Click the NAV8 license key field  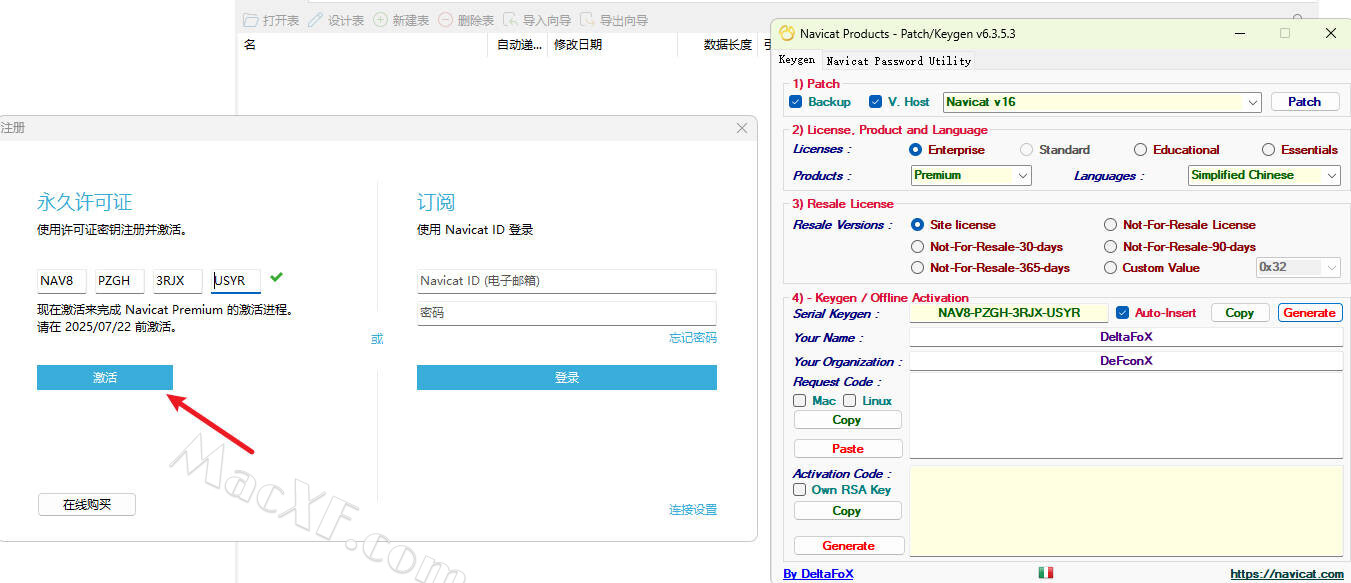(62, 281)
